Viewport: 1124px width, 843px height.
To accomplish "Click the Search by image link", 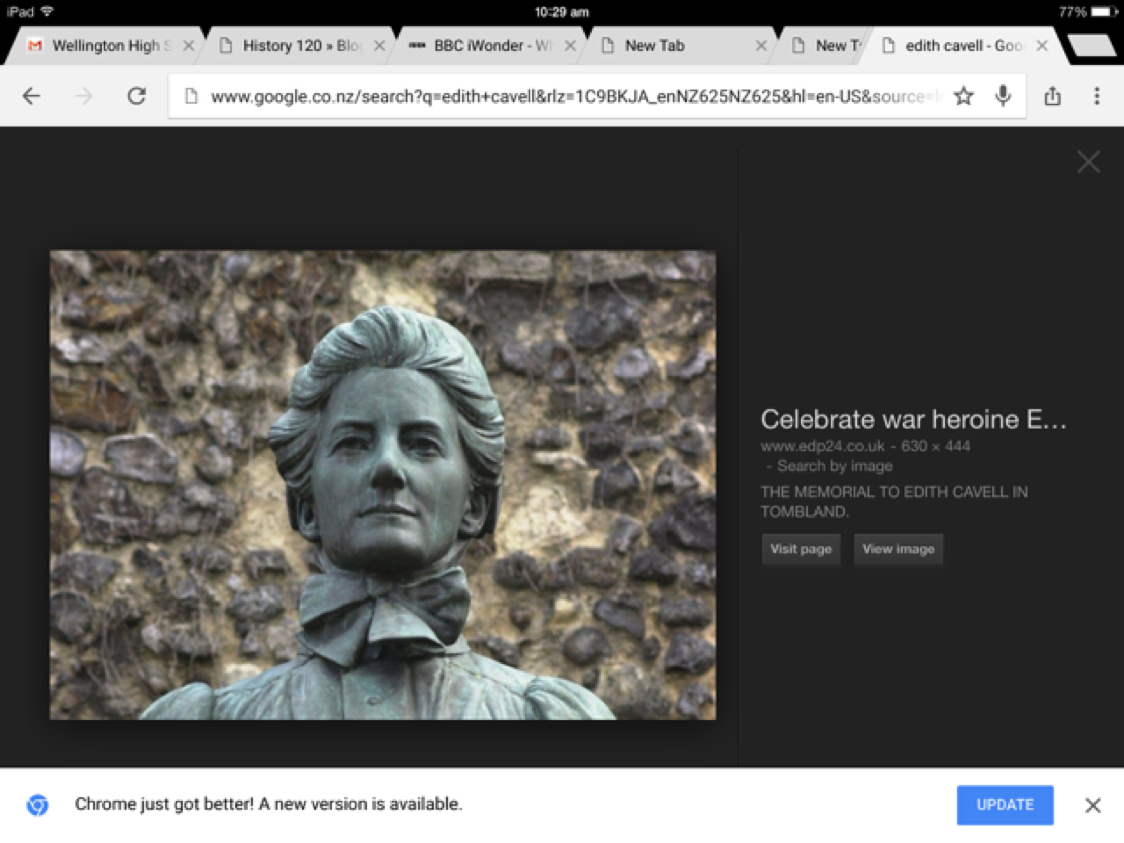I will 835,466.
